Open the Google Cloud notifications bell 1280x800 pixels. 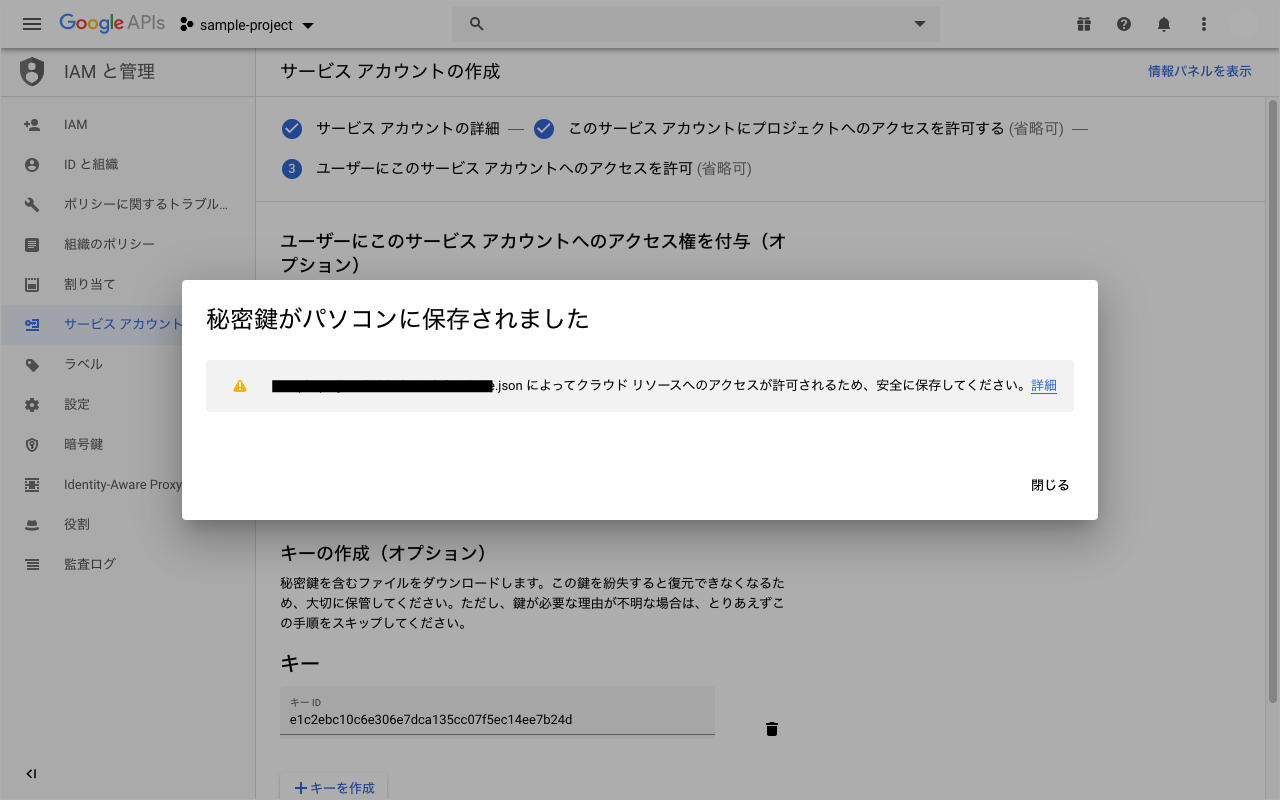pyautogui.click(x=1164, y=24)
